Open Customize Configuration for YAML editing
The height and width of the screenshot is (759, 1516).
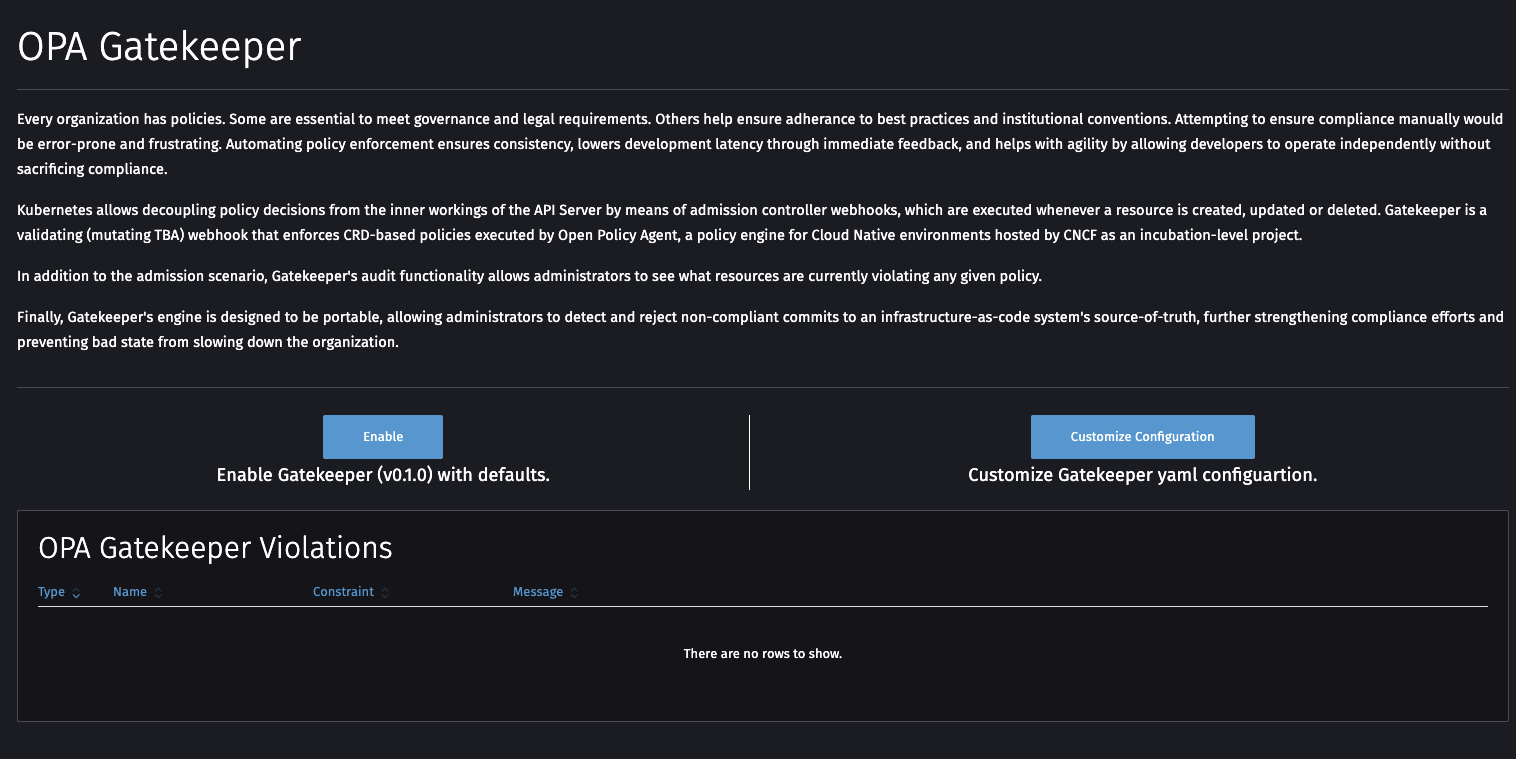1142,437
